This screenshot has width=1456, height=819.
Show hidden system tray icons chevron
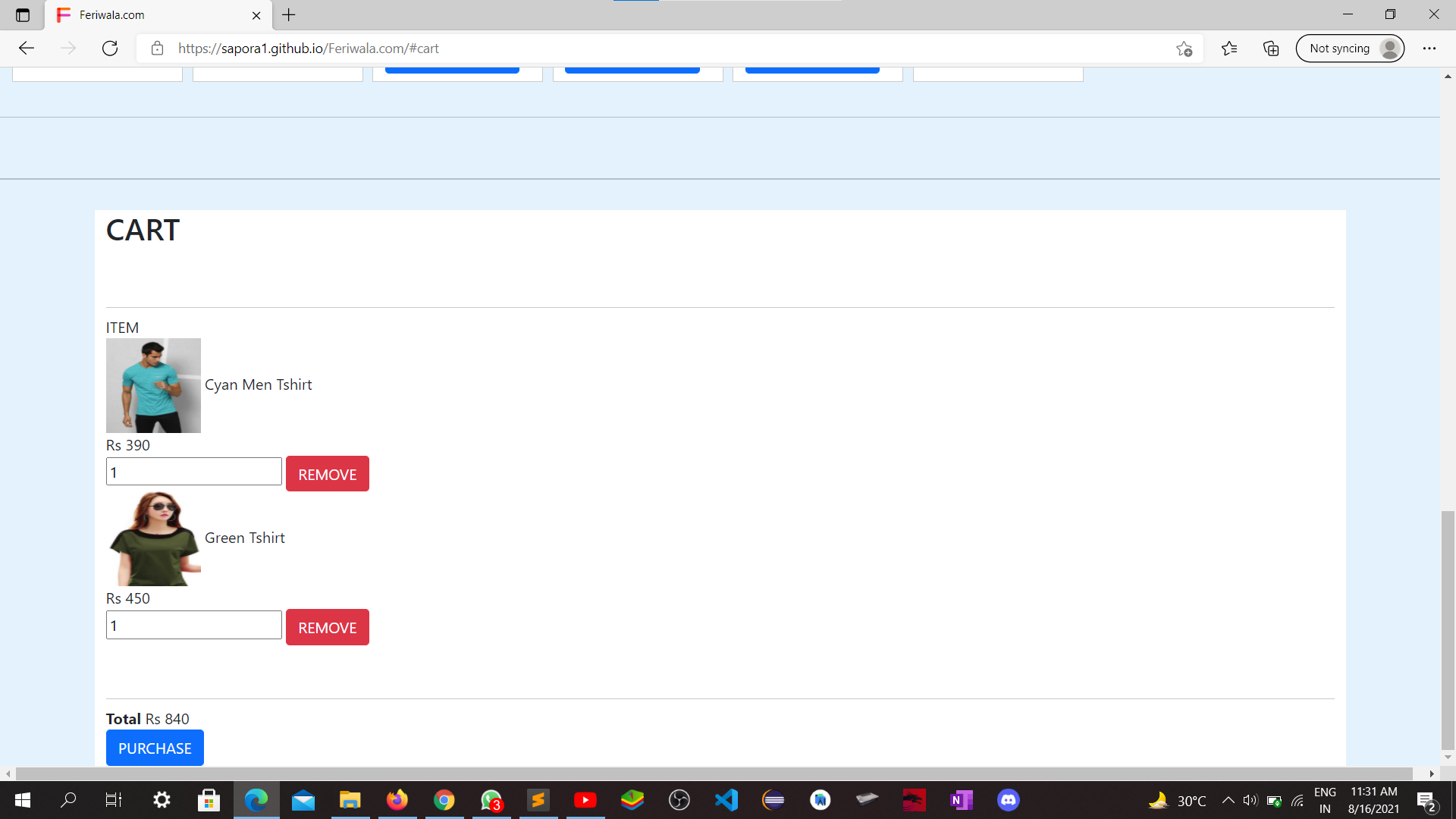click(x=1228, y=800)
